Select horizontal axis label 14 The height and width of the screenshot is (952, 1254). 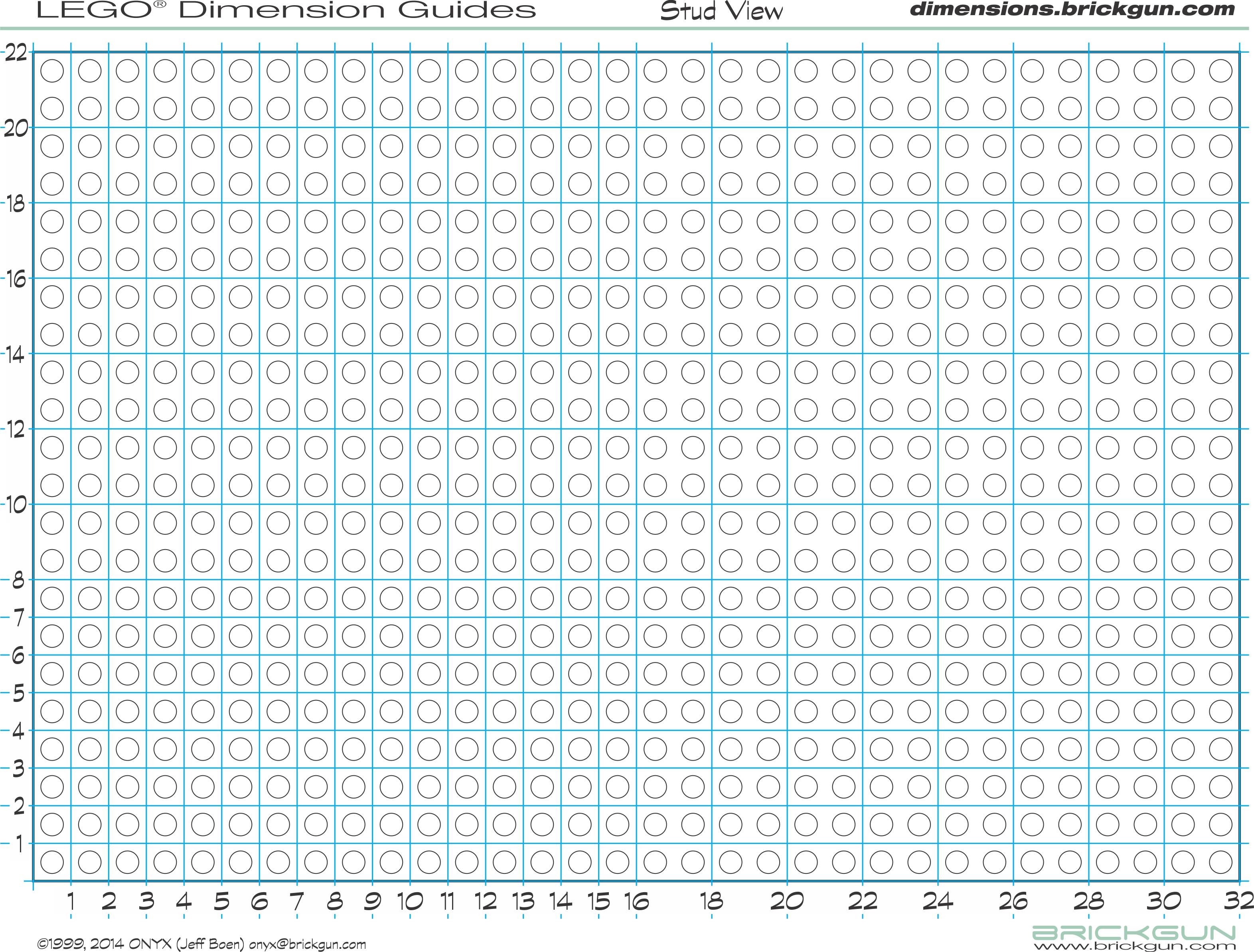pyautogui.click(x=561, y=901)
